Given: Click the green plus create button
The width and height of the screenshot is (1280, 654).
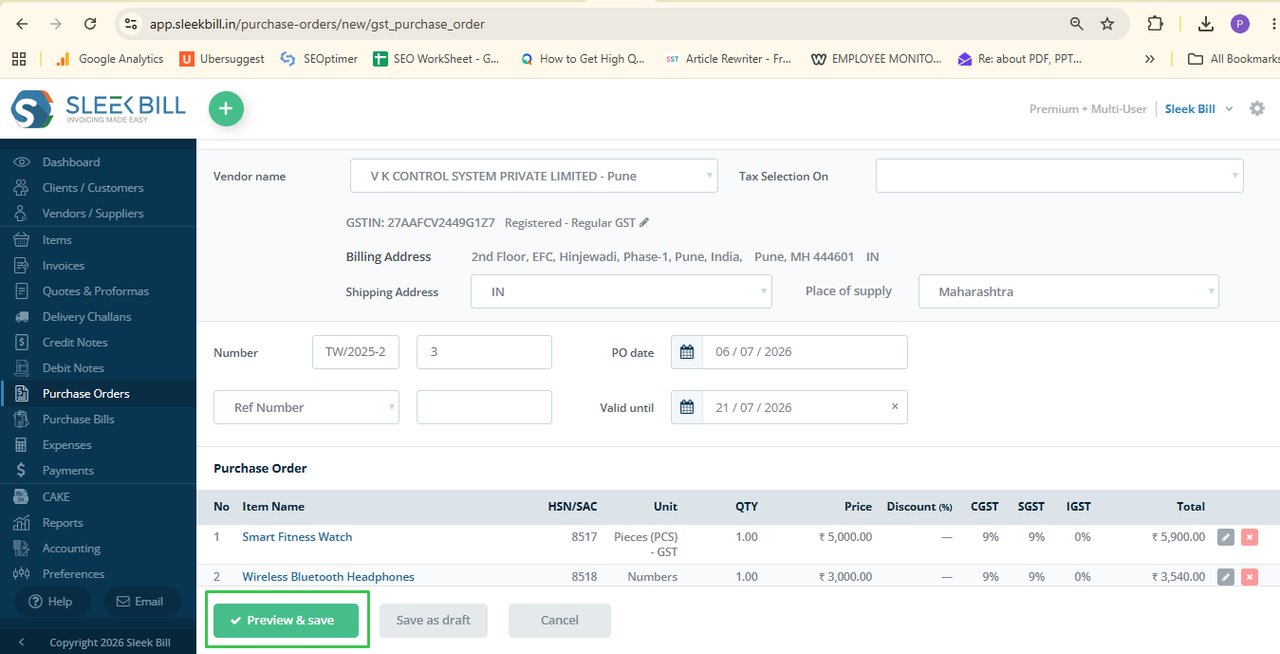Looking at the screenshot, I should (226, 109).
